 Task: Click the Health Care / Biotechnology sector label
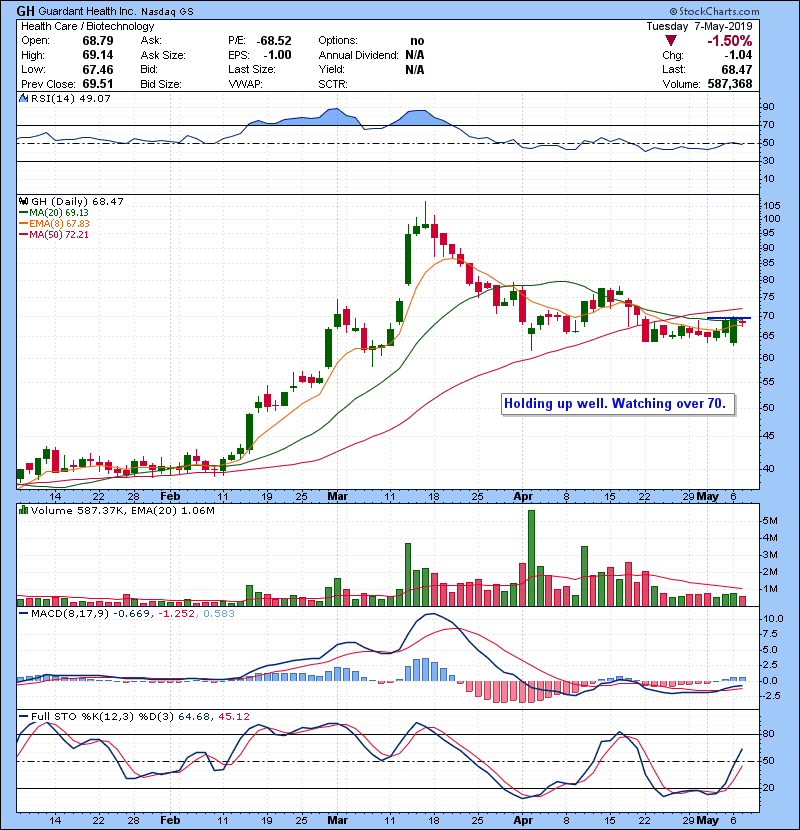pyautogui.click(x=88, y=26)
